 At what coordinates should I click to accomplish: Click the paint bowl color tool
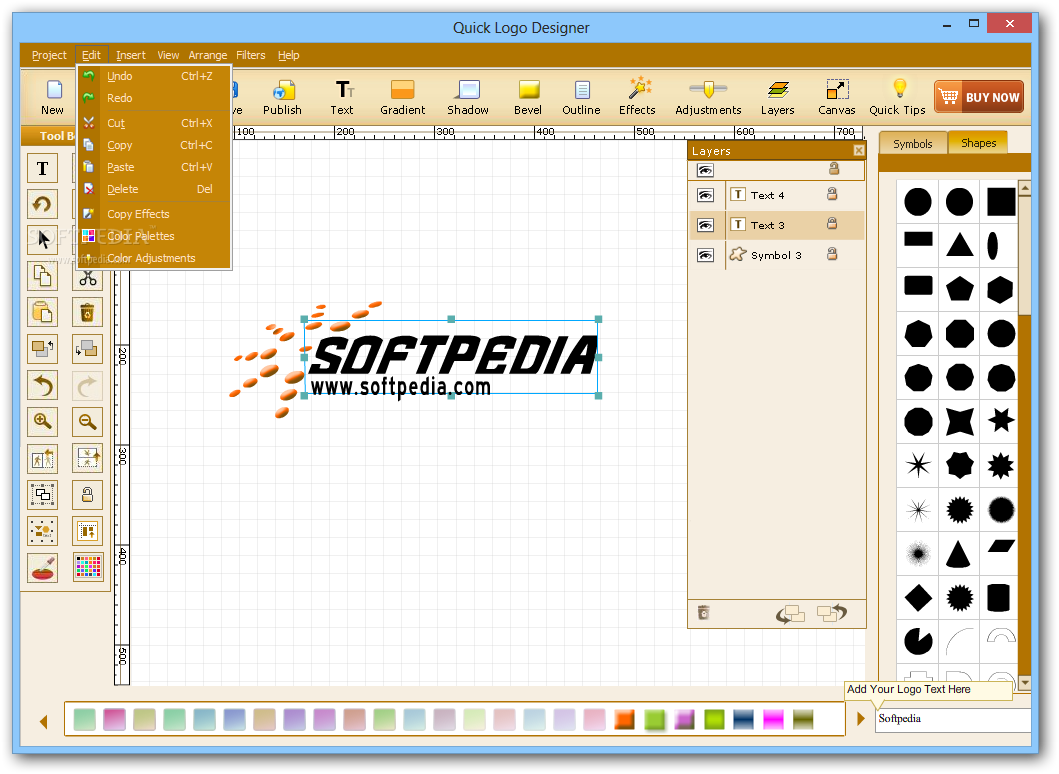point(43,567)
